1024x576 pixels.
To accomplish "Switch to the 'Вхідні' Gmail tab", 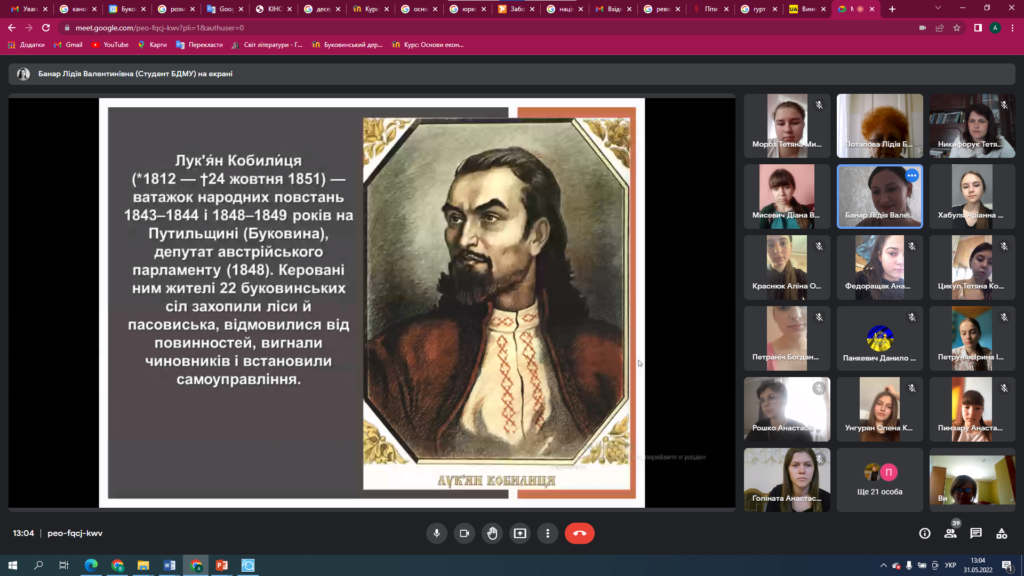I will [x=613, y=9].
